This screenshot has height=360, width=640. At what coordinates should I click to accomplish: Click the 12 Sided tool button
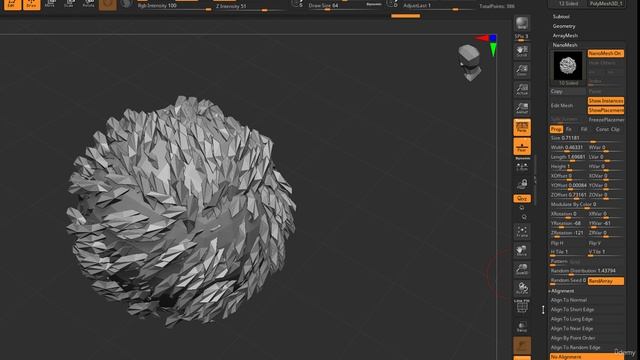point(568,3)
